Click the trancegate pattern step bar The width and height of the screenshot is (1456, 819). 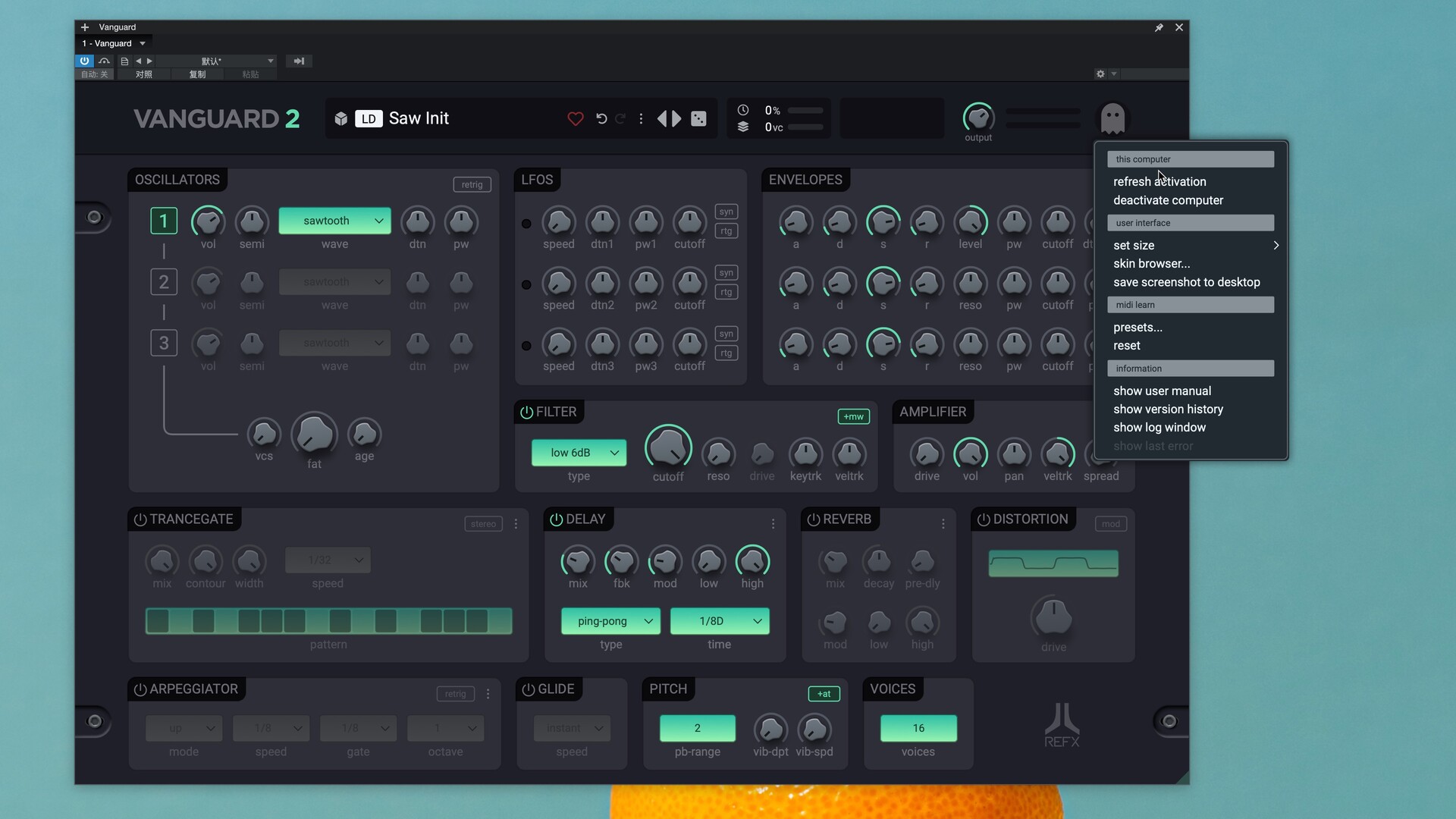pyautogui.click(x=328, y=621)
